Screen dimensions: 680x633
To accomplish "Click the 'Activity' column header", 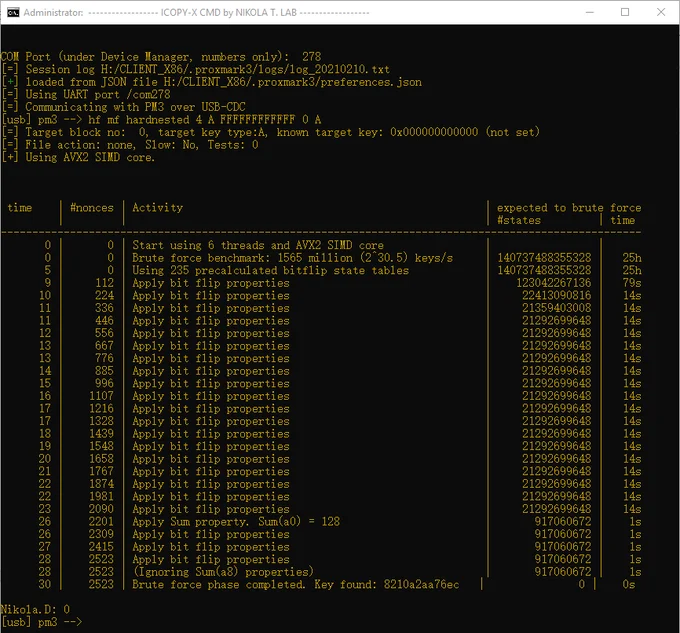I will pyautogui.click(x=158, y=208).
